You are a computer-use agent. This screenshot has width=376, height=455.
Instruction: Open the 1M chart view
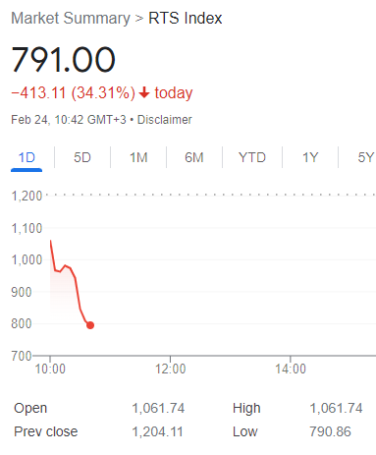(138, 157)
